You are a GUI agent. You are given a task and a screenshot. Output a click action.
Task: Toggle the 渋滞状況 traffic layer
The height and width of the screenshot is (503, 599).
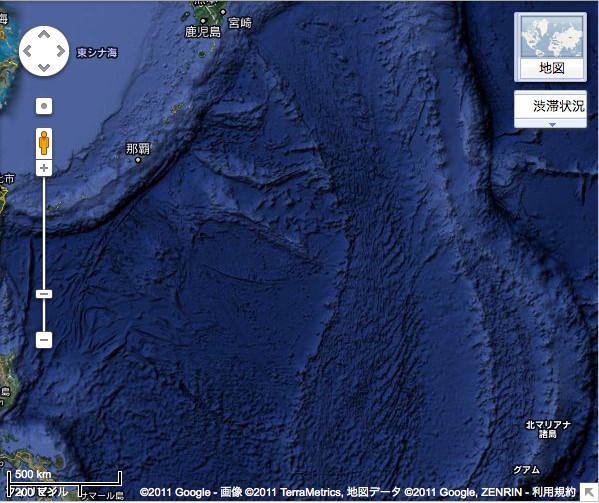(x=550, y=106)
